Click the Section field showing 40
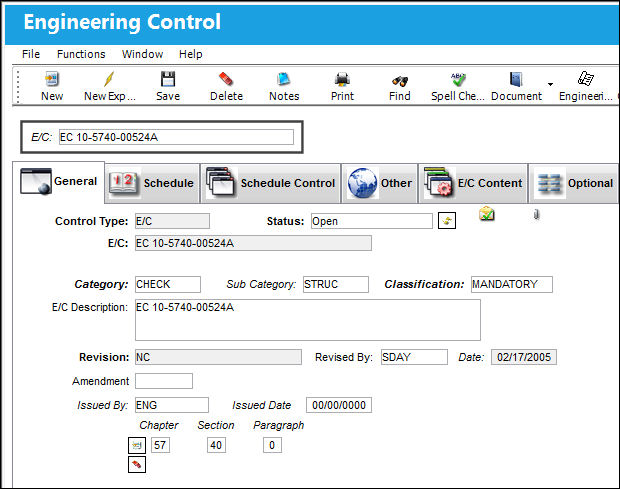Screen dimensions: 620x489 click(216, 445)
